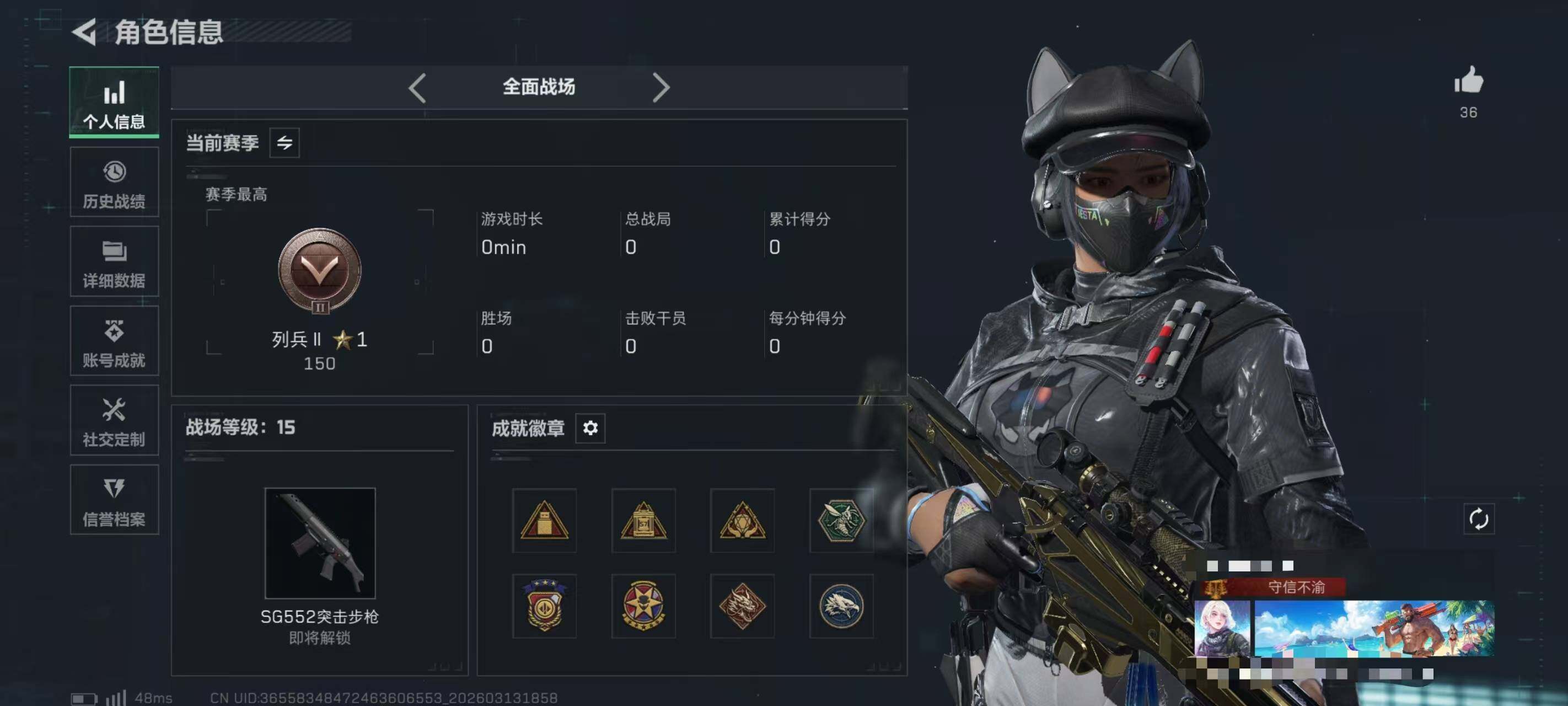
Task: Open the 账号成就 tab
Action: point(115,340)
